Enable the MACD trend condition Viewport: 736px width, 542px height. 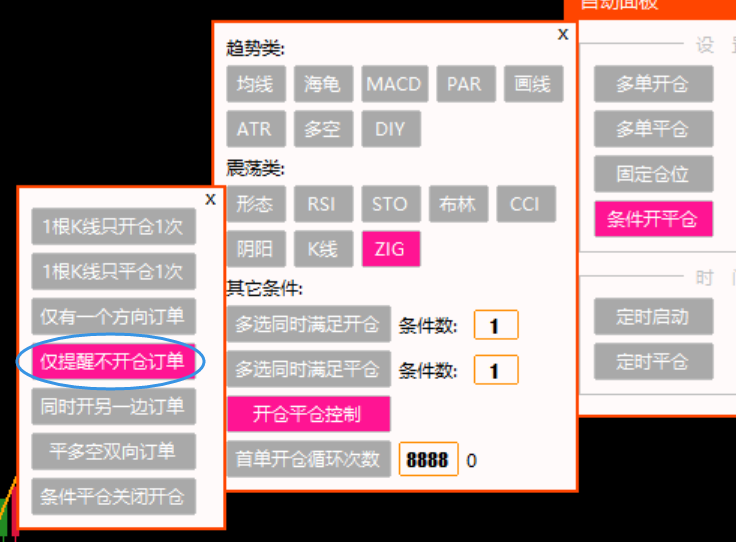[393, 84]
